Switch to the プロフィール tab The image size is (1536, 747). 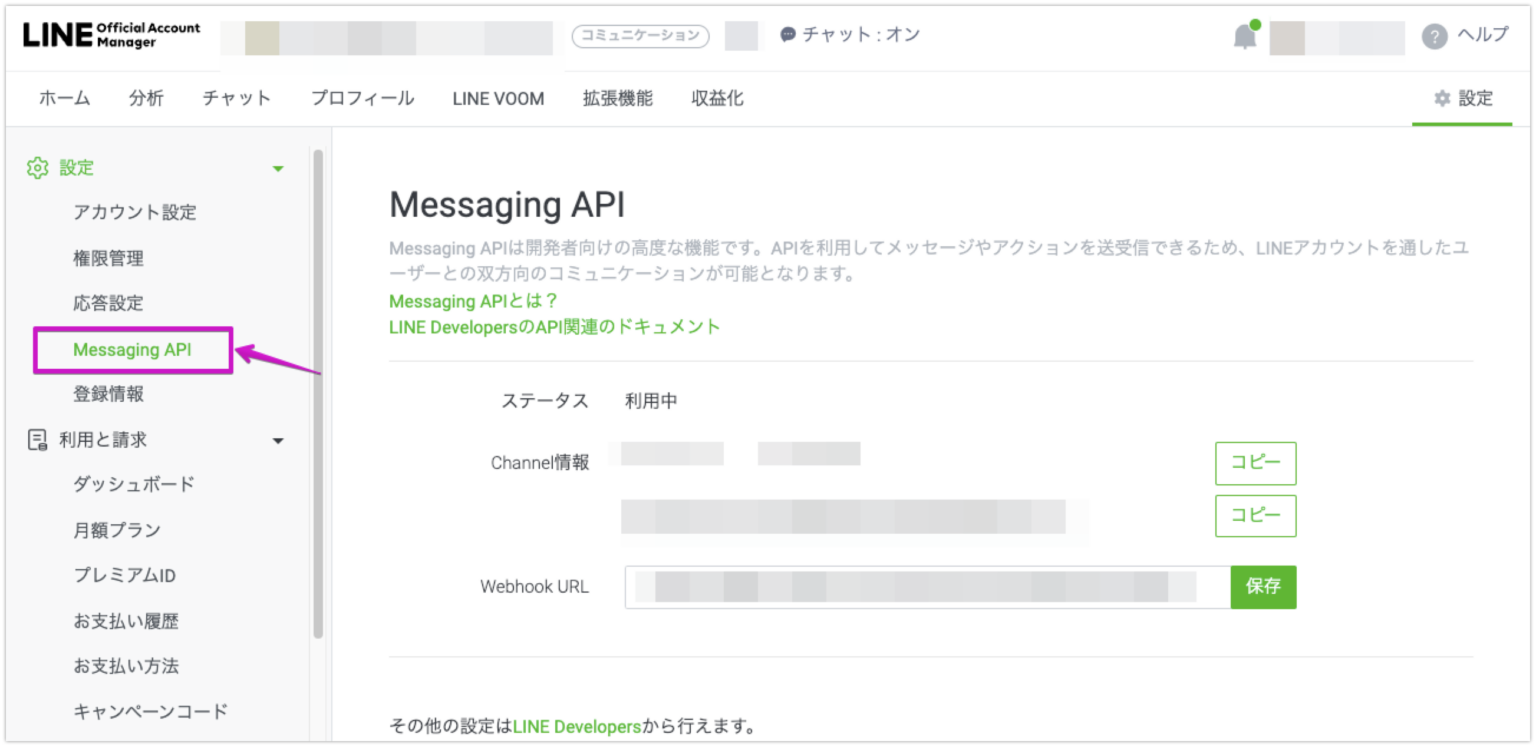361,98
